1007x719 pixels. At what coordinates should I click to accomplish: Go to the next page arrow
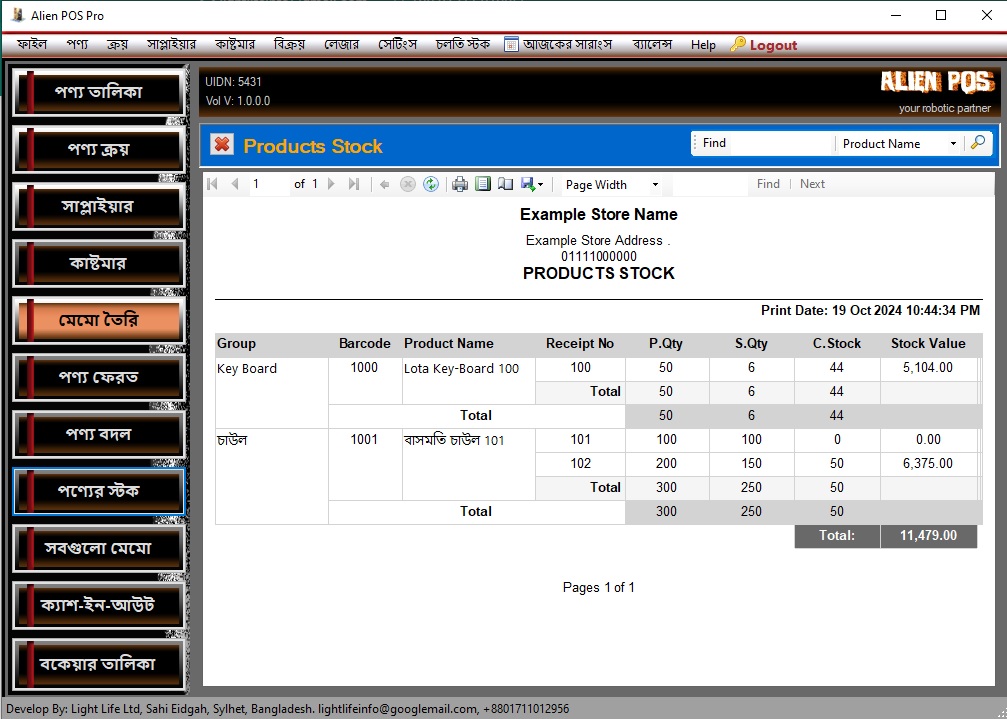332,184
